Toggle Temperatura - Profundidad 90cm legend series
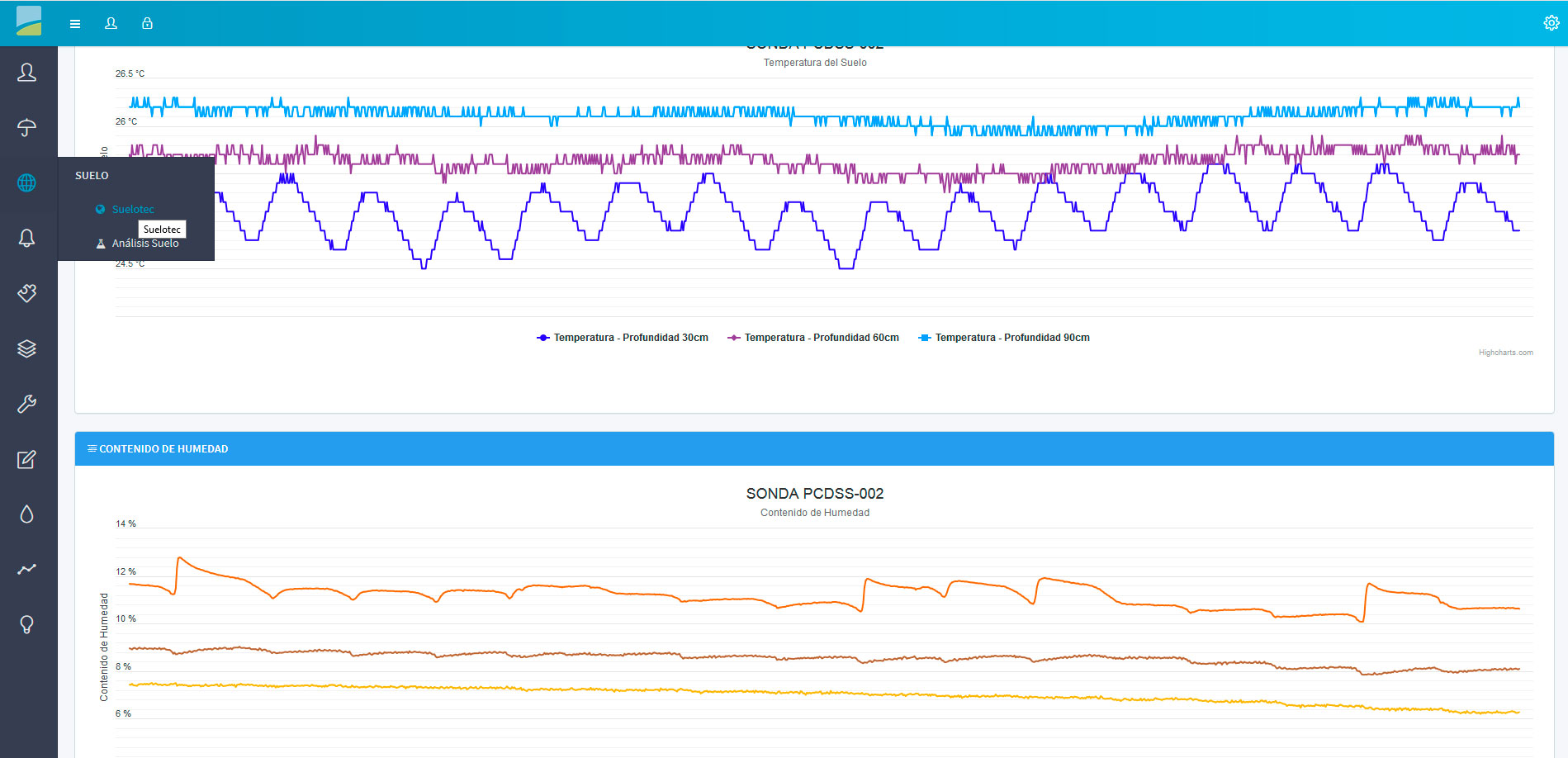The height and width of the screenshot is (758, 1568). pos(1004,338)
